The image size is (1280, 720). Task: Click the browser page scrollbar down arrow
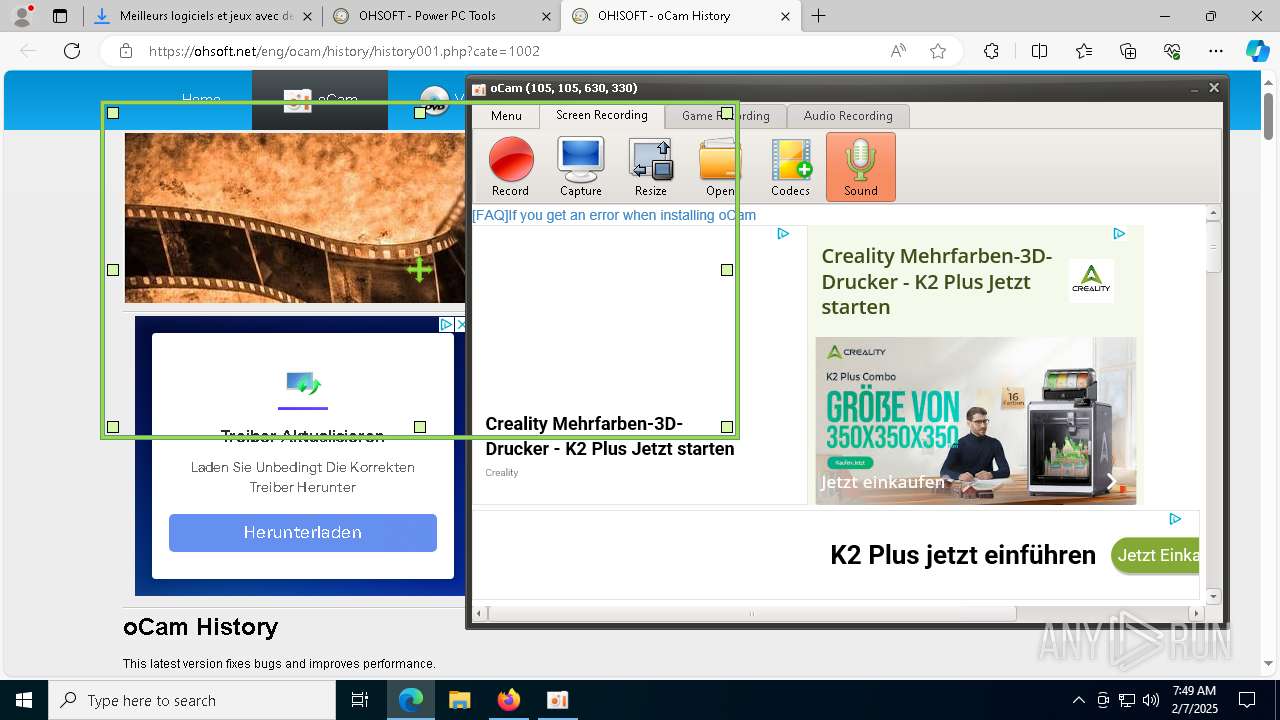pyautogui.click(x=1269, y=662)
